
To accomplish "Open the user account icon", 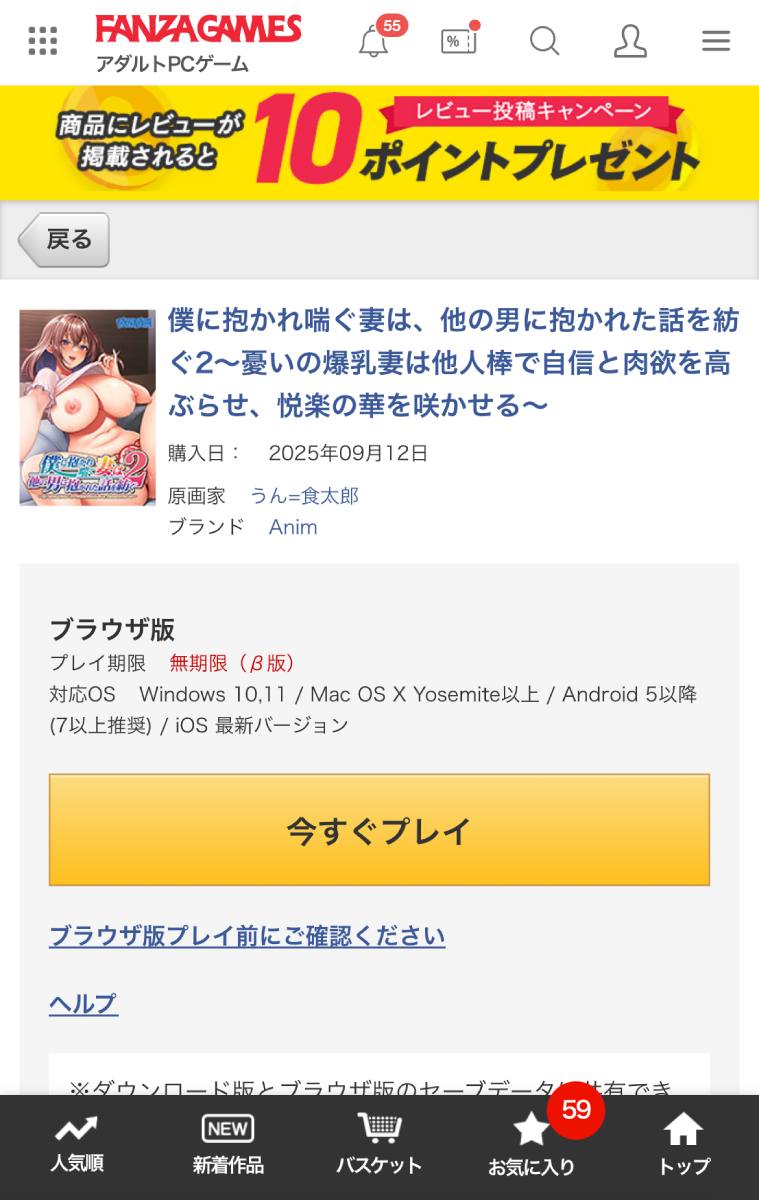I will tap(630, 41).
